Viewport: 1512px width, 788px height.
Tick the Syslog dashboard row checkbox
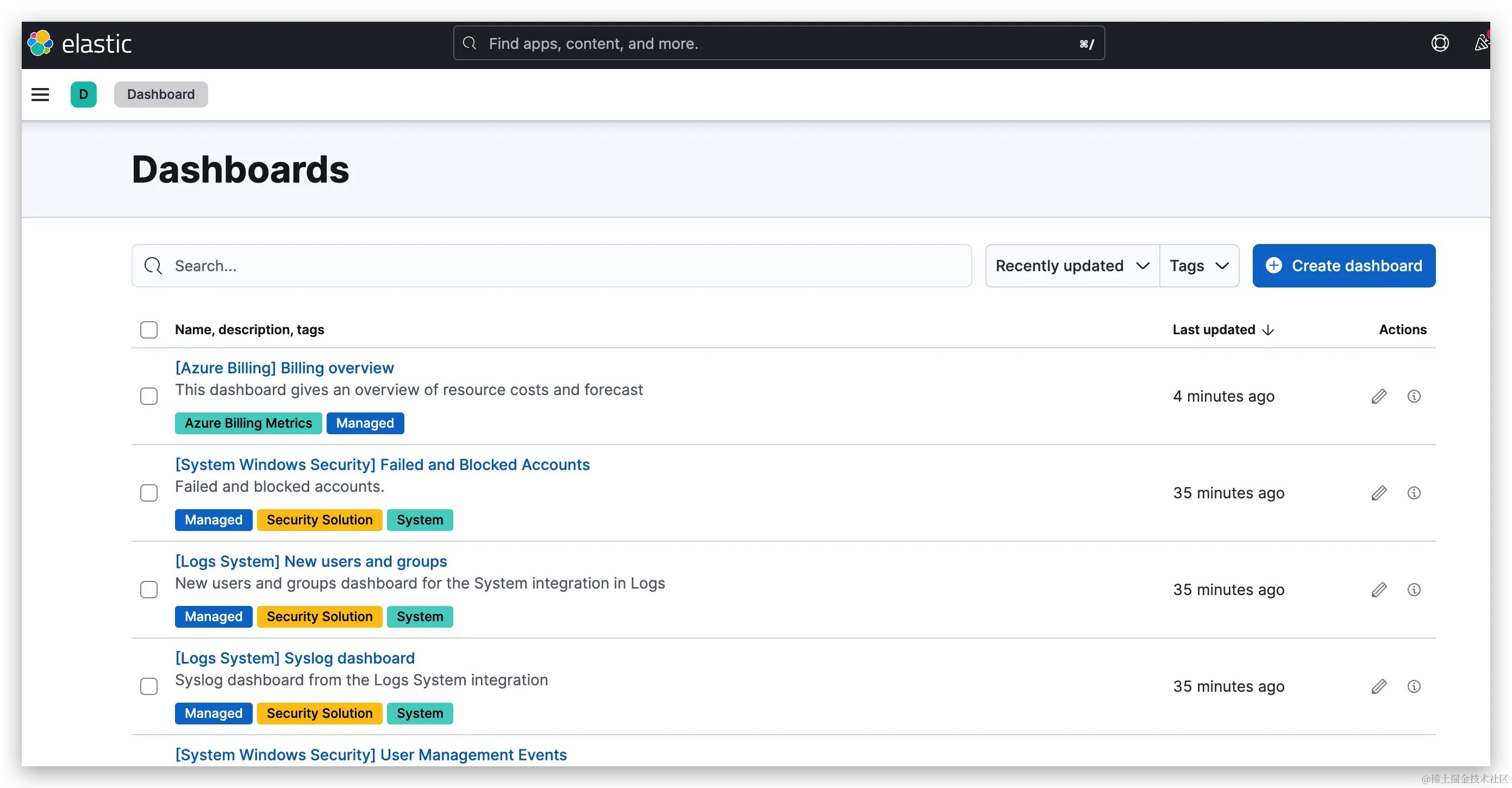[x=149, y=686]
